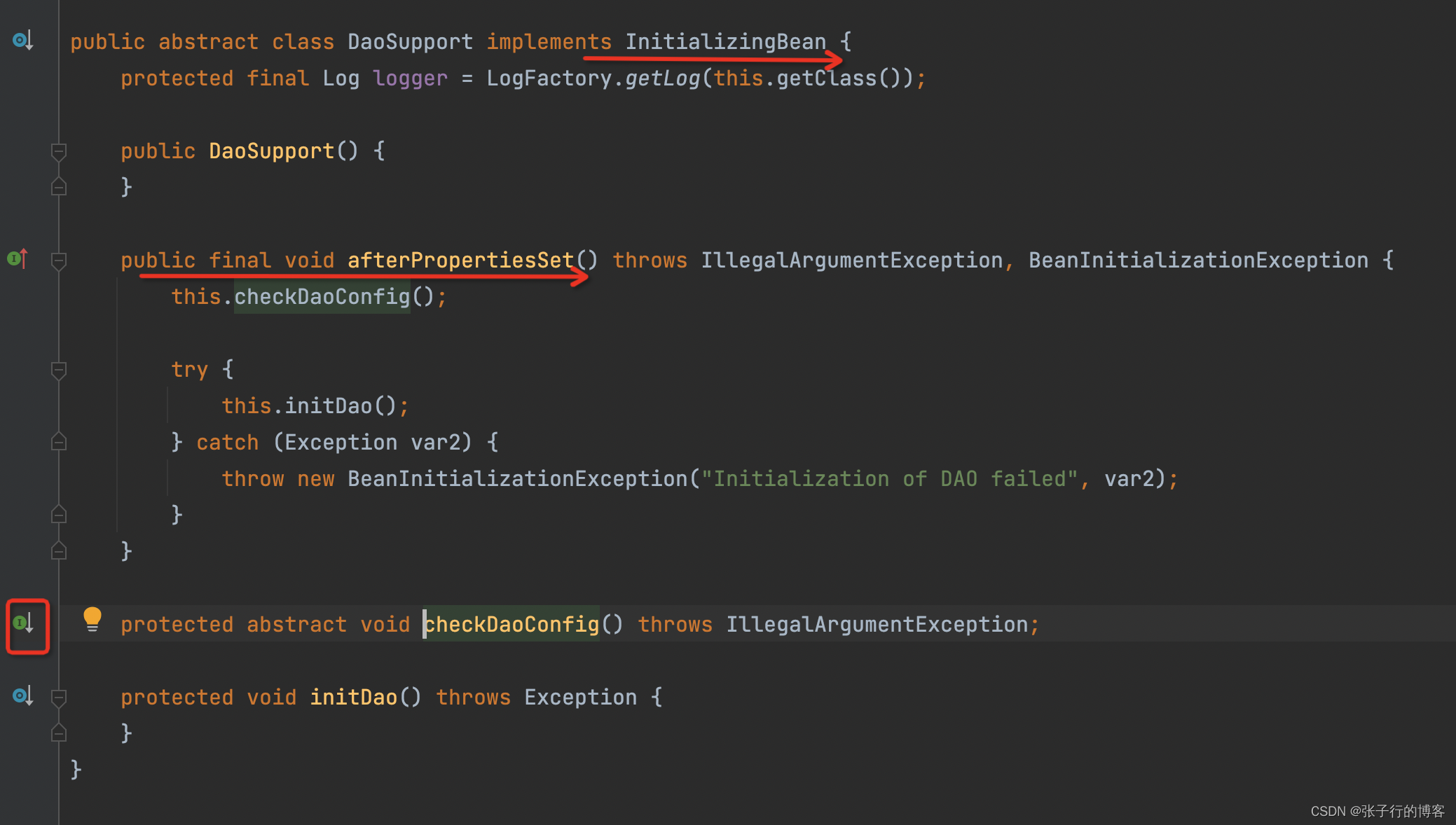The width and height of the screenshot is (1456, 825).
Task: Click the implemented-in gutter icon beside checkDaoConfig declaration
Action: point(23,623)
